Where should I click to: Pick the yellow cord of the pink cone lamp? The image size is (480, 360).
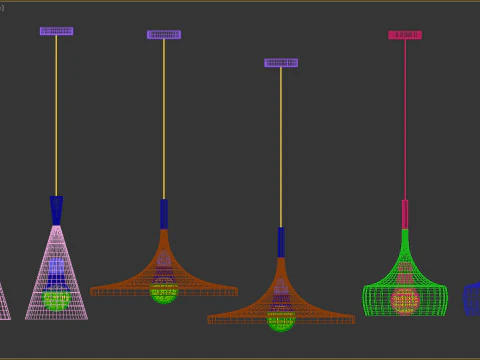coord(56,115)
